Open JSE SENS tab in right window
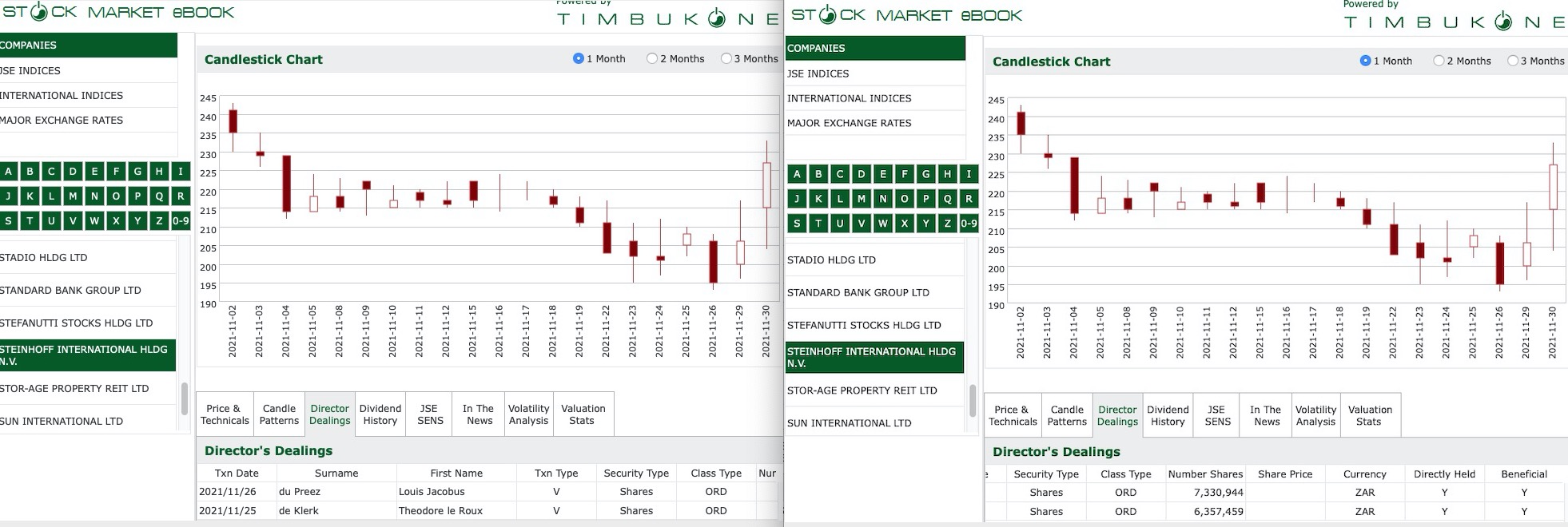This screenshot has width=1568, height=527. pyautogui.click(x=1217, y=415)
